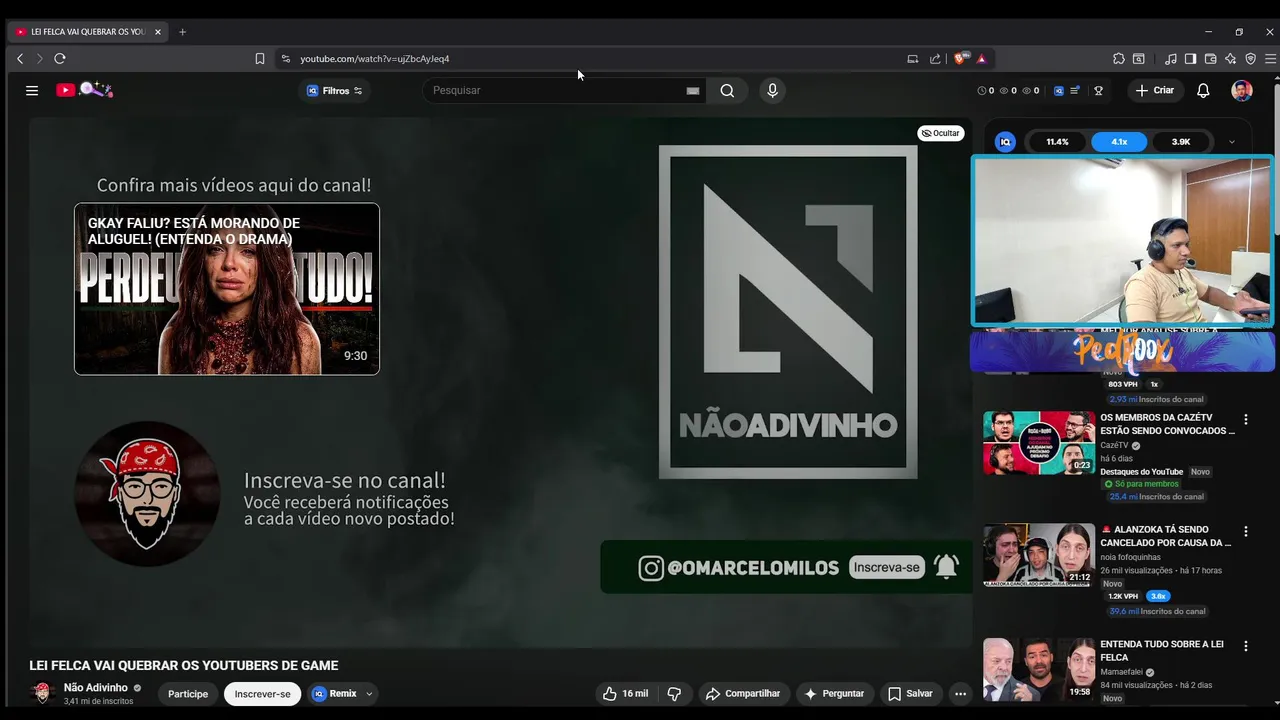Go back with browser back arrow
This screenshot has width=1280, height=720.
click(20, 59)
